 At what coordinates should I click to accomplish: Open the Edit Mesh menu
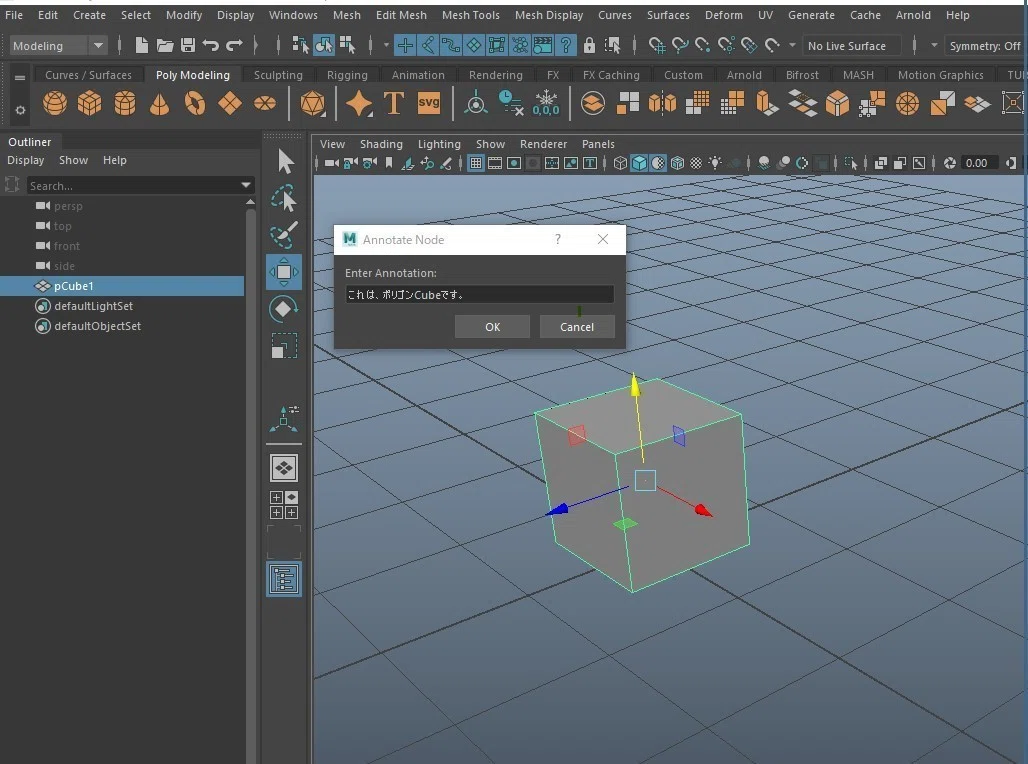pos(401,15)
